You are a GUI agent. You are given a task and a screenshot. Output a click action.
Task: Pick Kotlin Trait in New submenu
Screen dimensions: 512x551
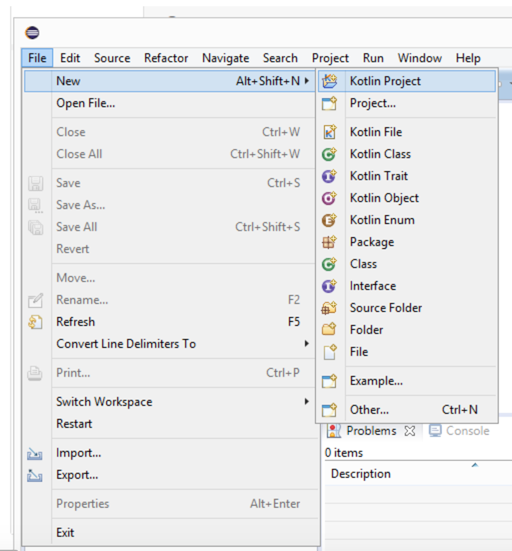pos(407,176)
